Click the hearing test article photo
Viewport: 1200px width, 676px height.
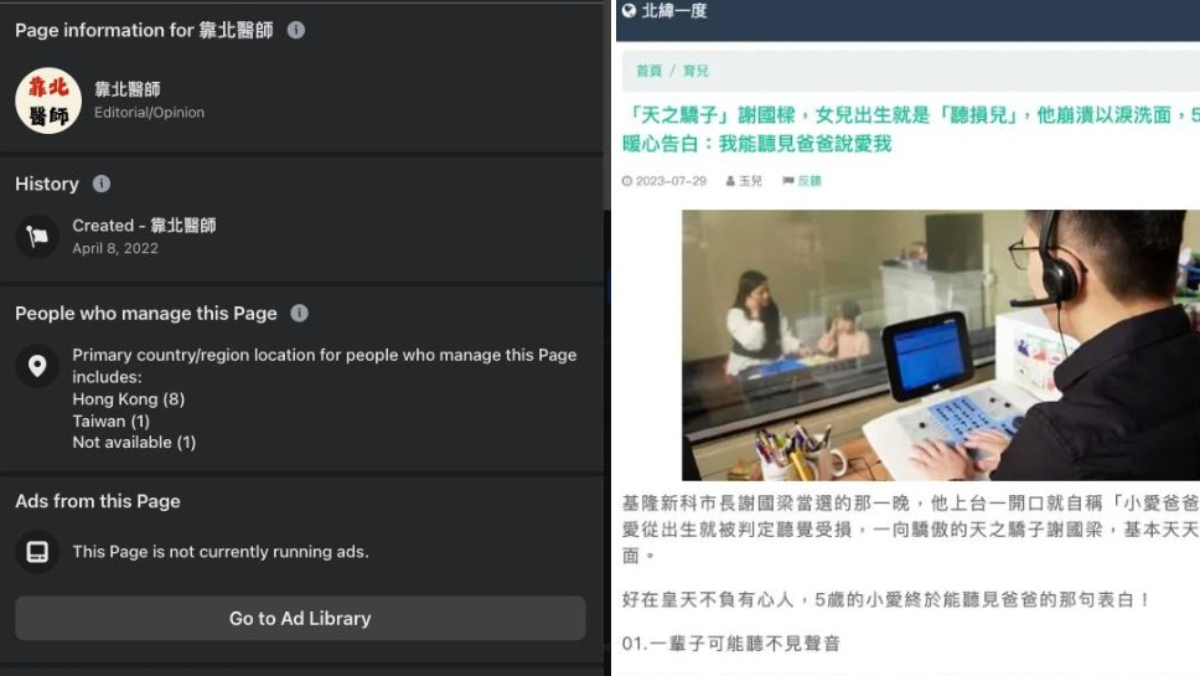click(941, 344)
